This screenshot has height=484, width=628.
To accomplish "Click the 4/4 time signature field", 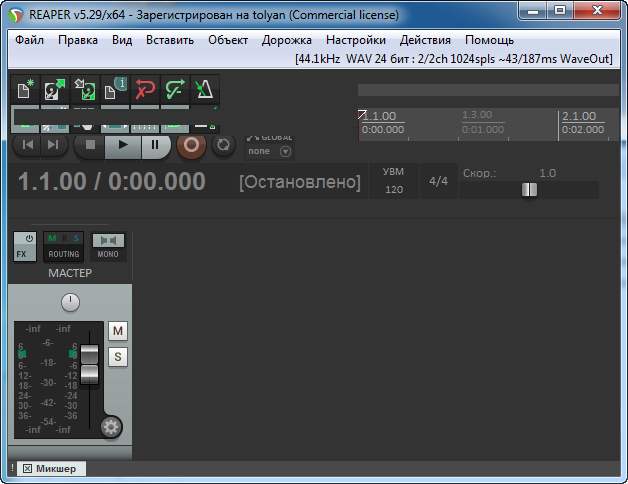I will [438, 182].
